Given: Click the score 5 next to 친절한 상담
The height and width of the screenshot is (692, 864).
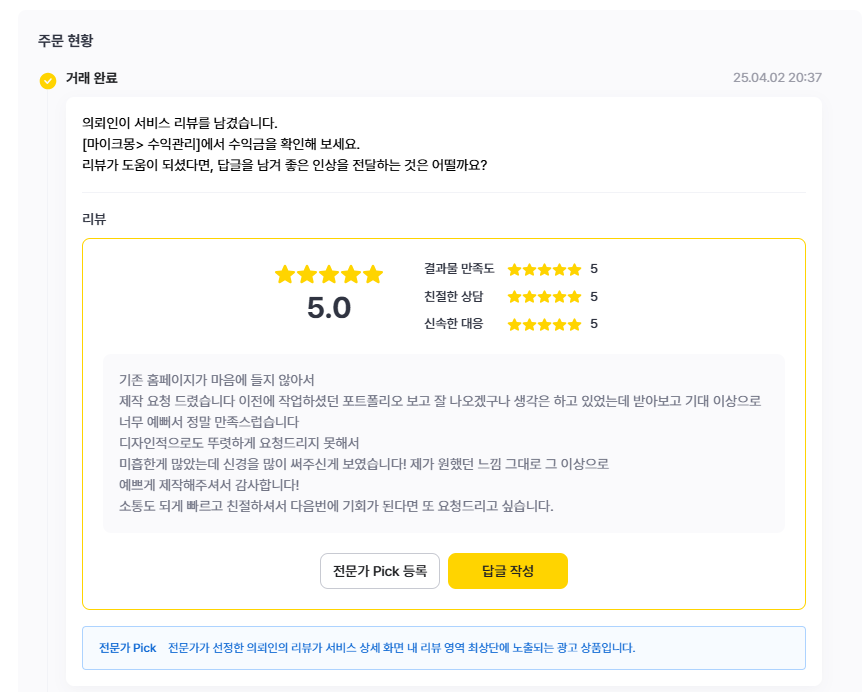Looking at the screenshot, I should coord(594,297).
